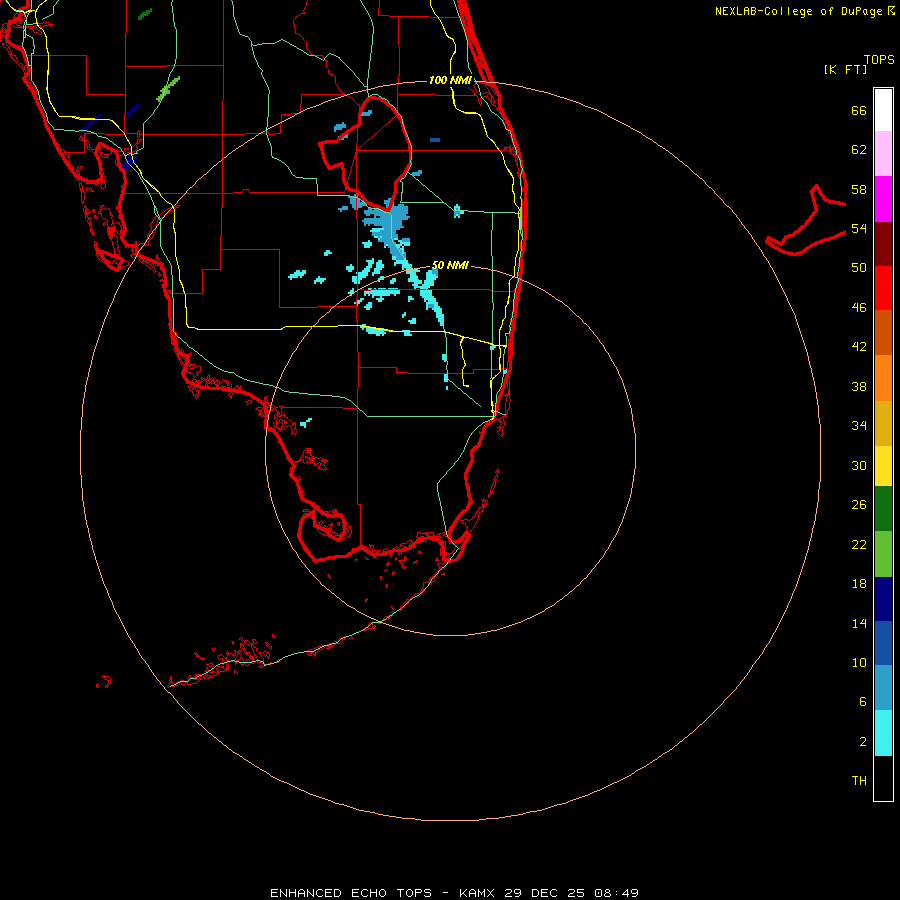
Task: Click the '34' legend scale value
Action: [x=859, y=425]
